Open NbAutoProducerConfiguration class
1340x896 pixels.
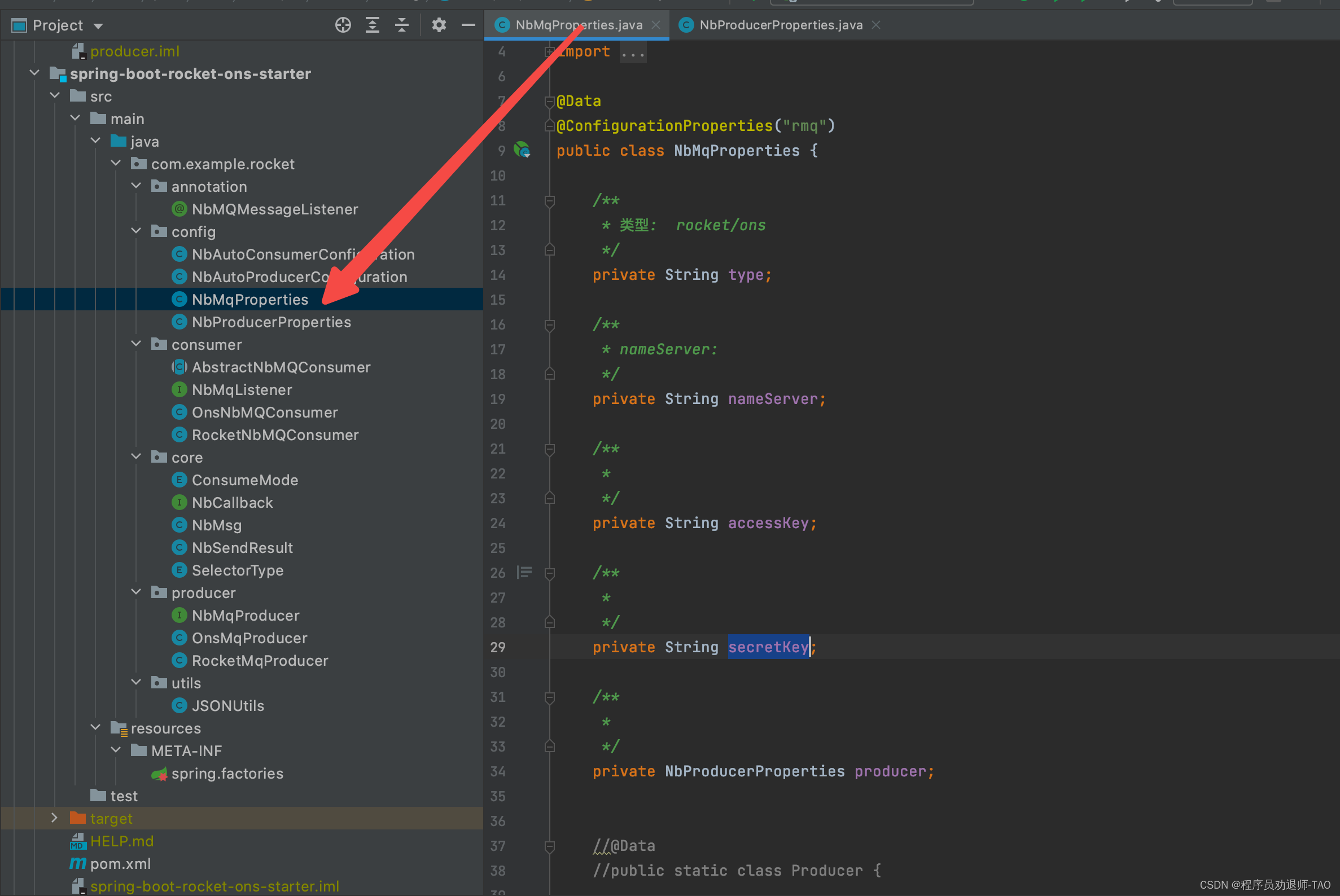(300, 276)
